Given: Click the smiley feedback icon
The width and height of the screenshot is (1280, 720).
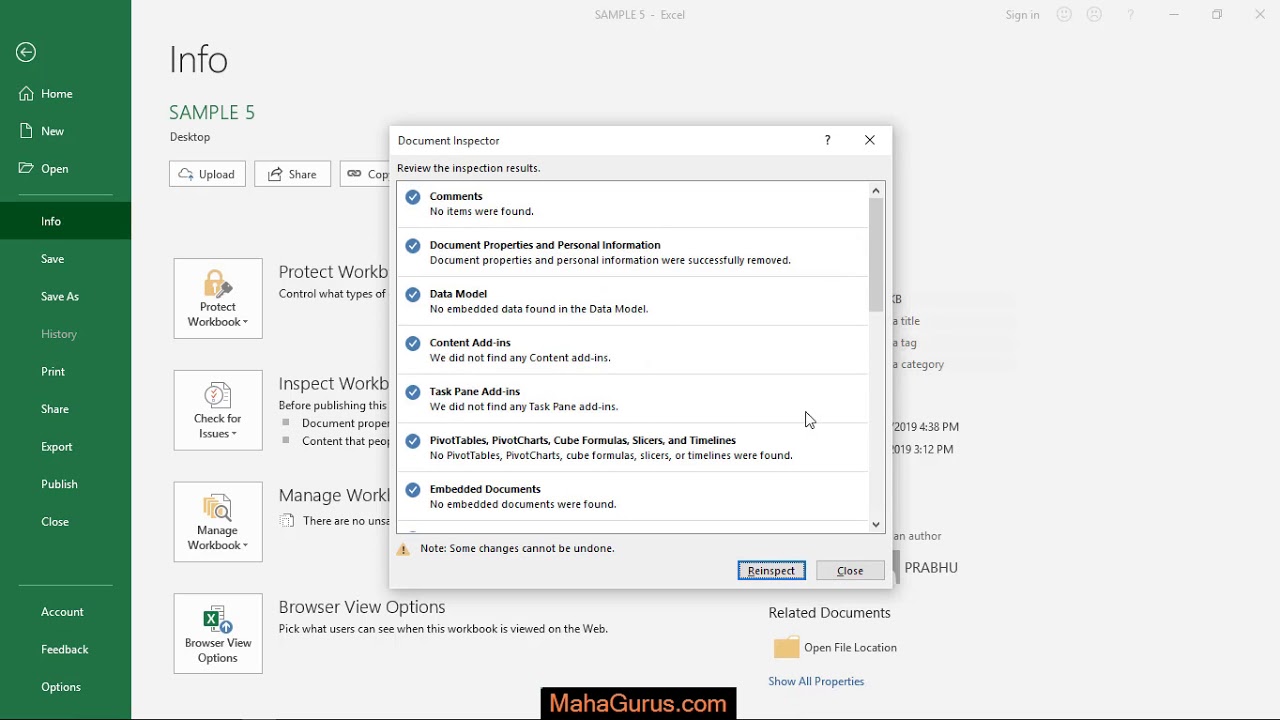Looking at the screenshot, I should coord(1064,15).
